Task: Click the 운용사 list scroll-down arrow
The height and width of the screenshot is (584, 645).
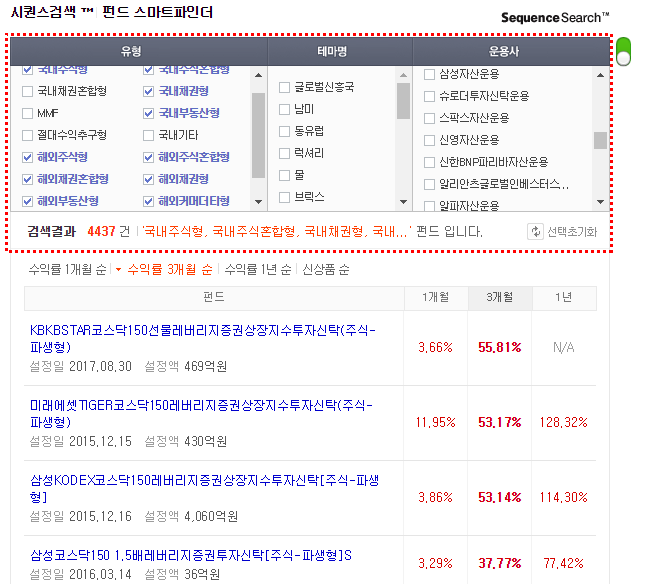Action: (601, 202)
